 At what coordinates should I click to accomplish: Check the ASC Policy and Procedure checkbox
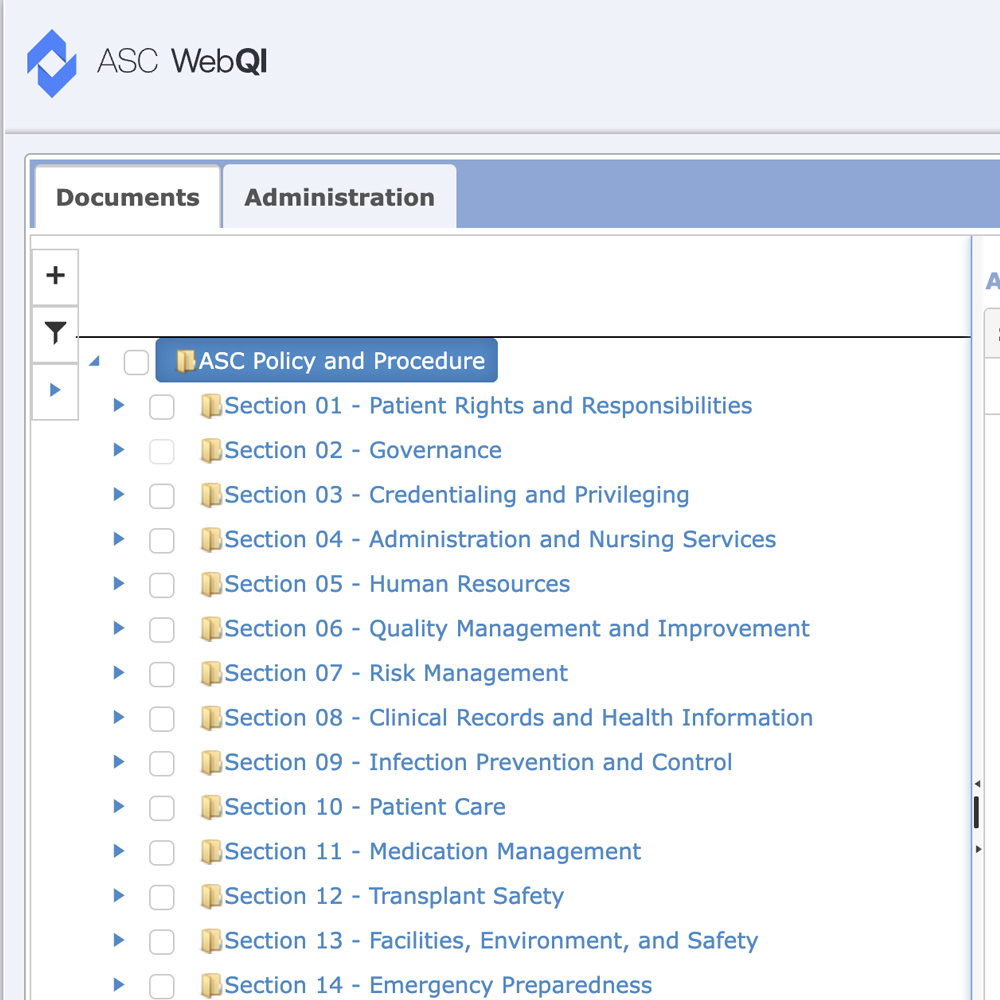[136, 362]
